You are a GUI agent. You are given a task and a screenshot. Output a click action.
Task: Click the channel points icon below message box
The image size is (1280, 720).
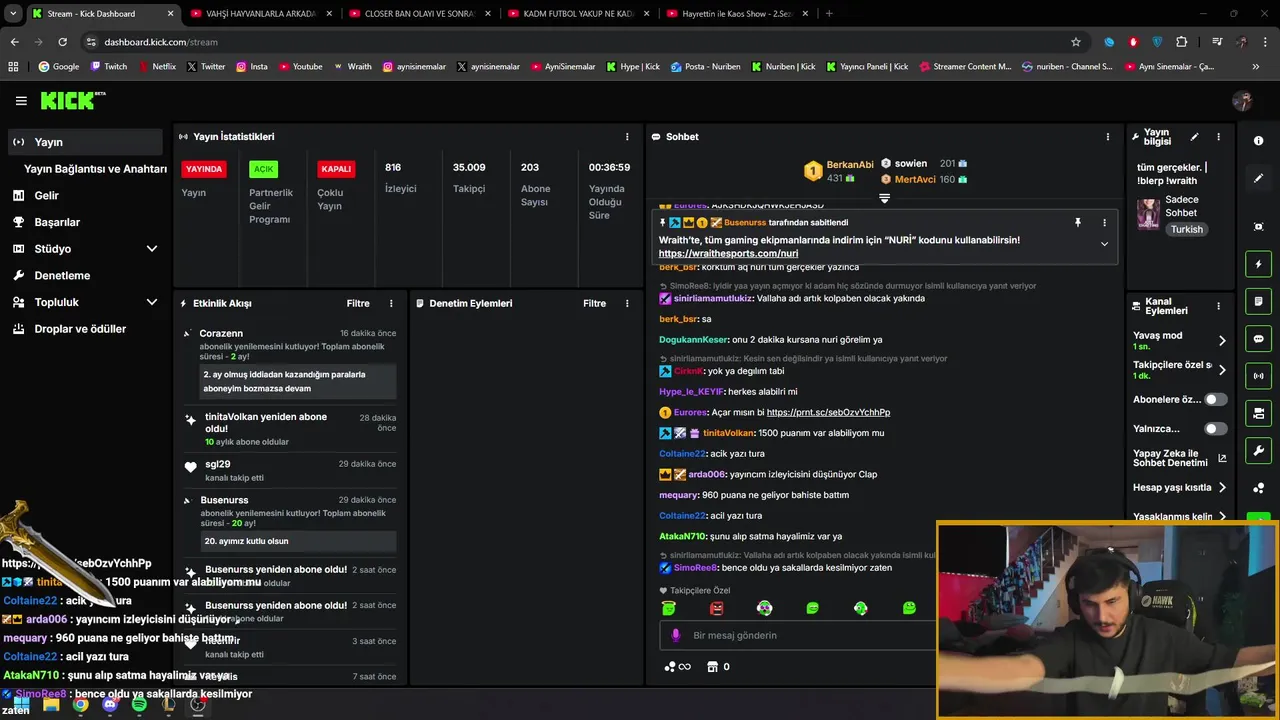(677, 667)
